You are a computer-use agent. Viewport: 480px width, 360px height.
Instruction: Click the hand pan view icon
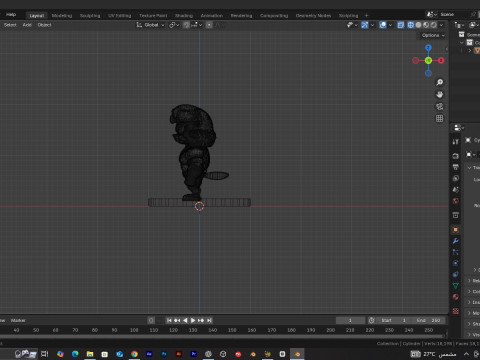point(440,95)
